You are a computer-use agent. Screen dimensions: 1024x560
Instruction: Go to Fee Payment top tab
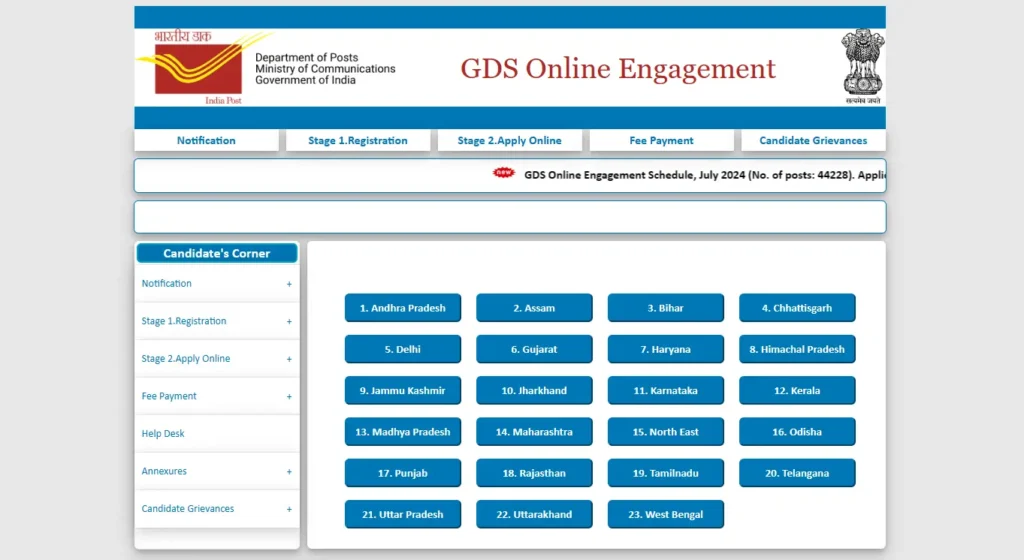coord(661,141)
